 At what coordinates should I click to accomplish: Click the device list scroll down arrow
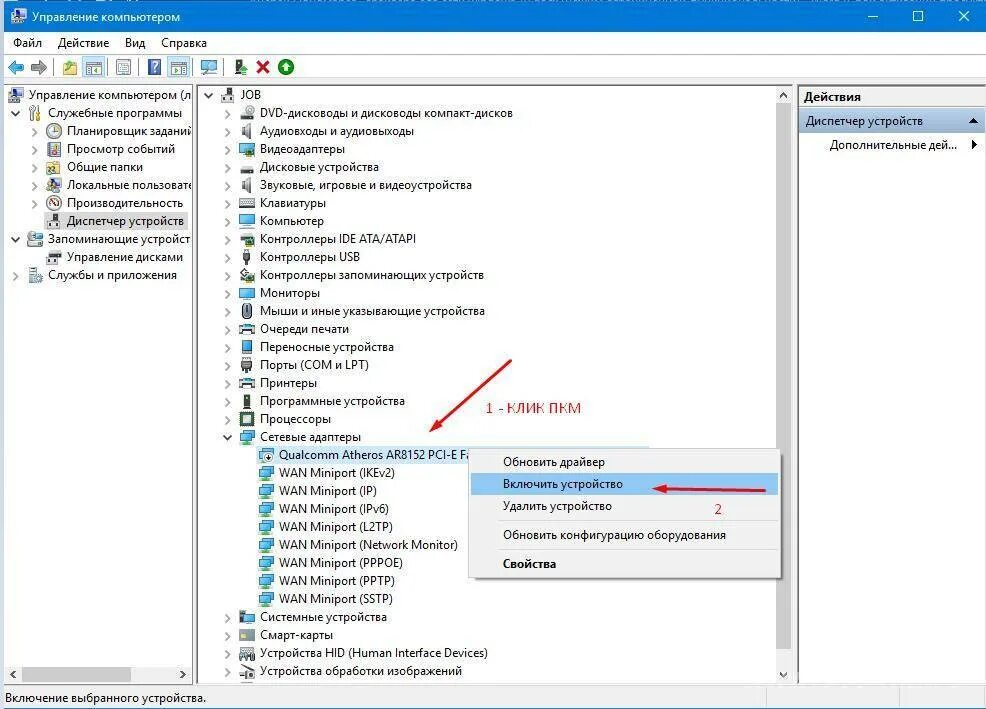point(783,674)
